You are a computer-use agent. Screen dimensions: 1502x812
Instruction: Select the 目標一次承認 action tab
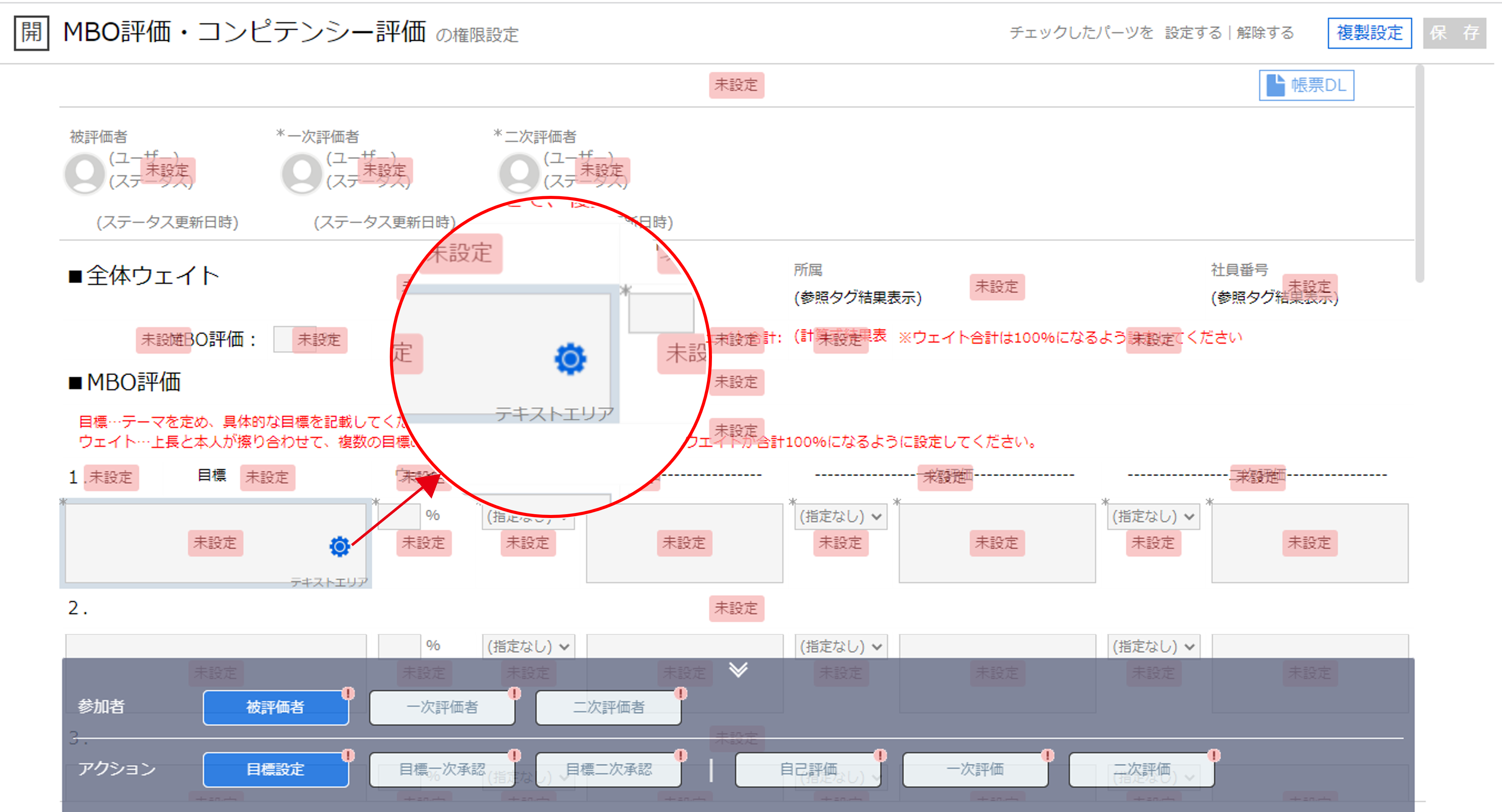(442, 770)
